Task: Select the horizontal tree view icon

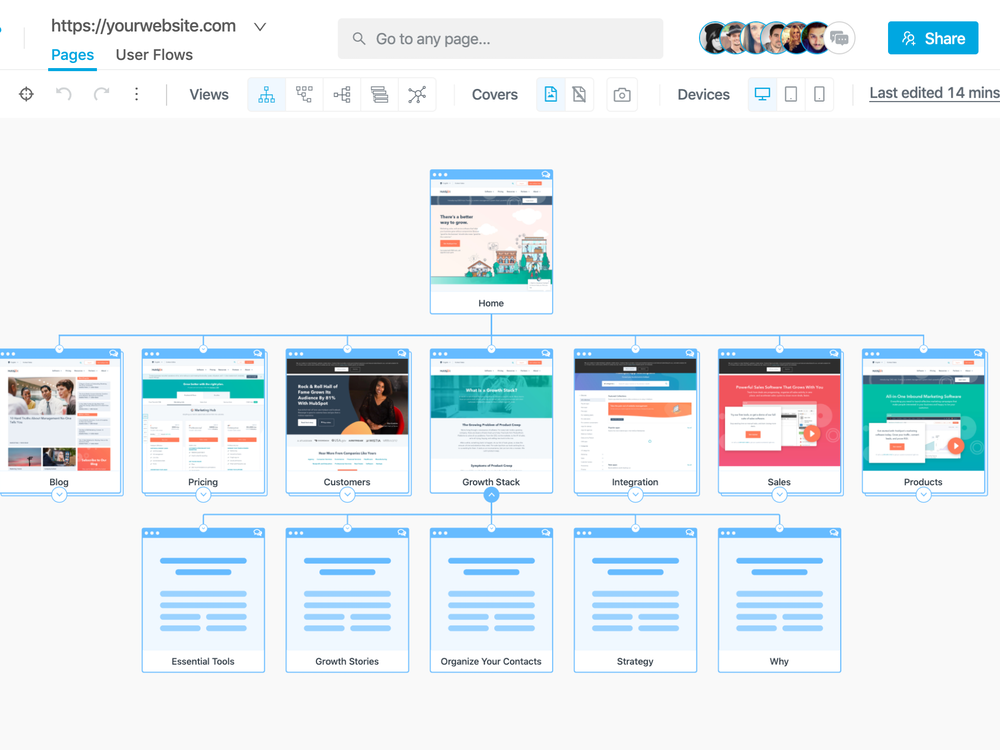Action: pos(342,94)
